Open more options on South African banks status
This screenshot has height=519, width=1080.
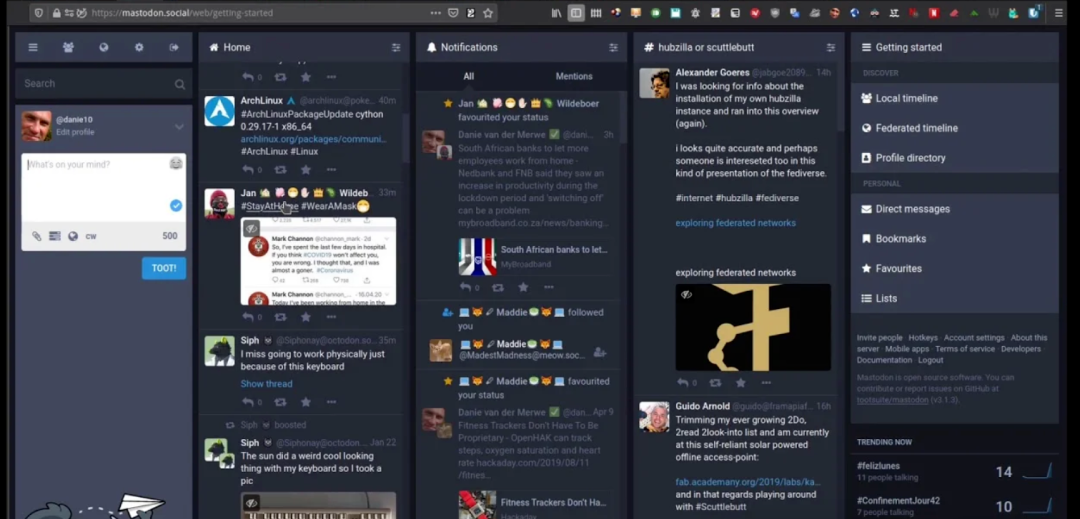coord(549,287)
